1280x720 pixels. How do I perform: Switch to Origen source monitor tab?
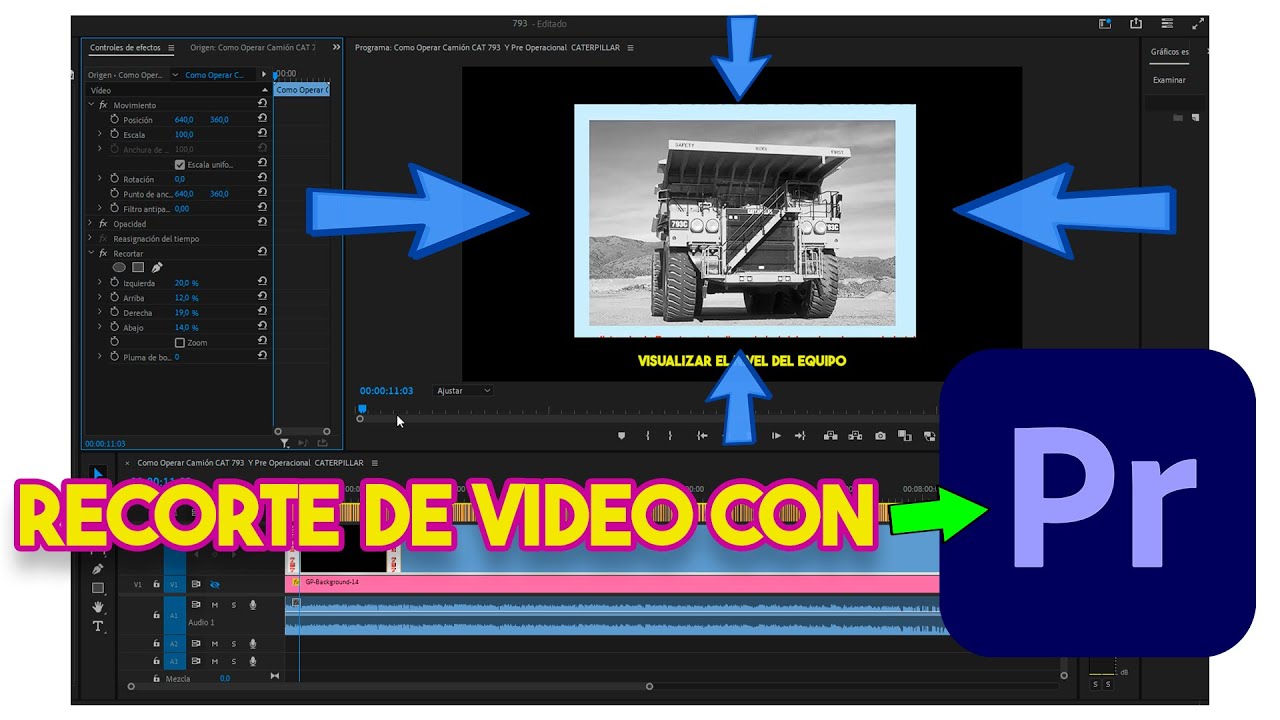pos(252,47)
